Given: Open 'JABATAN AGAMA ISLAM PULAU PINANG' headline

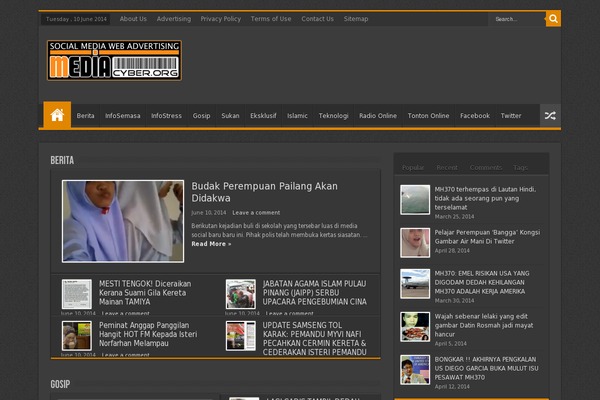Looking at the screenshot, I should [x=315, y=293].
